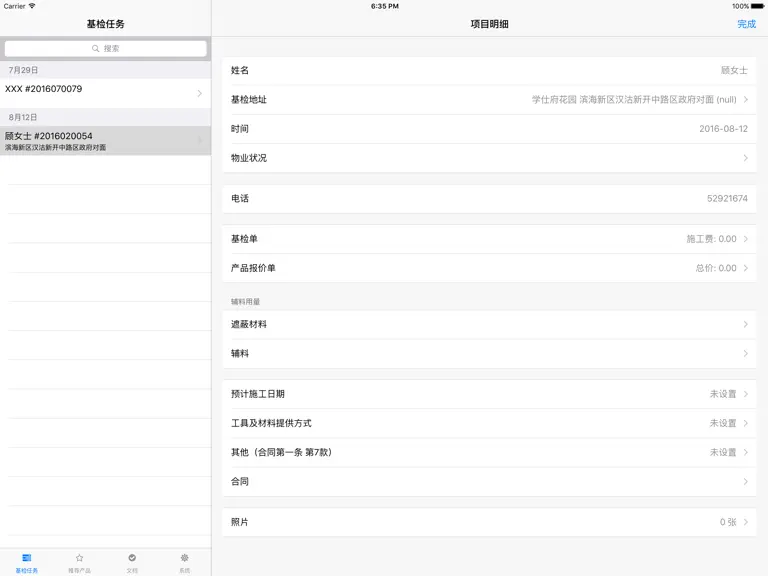Image resolution: width=768 pixels, height=576 pixels.
Task: Open 照片 row showing 0 张
Action: [489, 522]
